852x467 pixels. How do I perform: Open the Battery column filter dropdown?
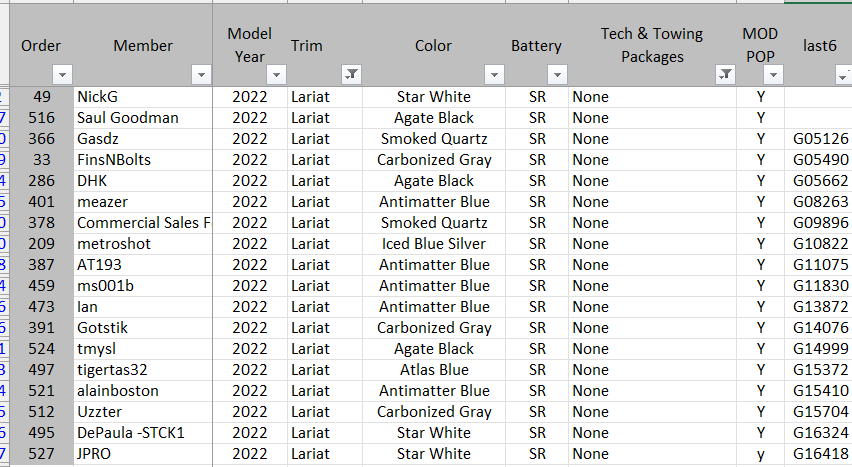click(557, 74)
